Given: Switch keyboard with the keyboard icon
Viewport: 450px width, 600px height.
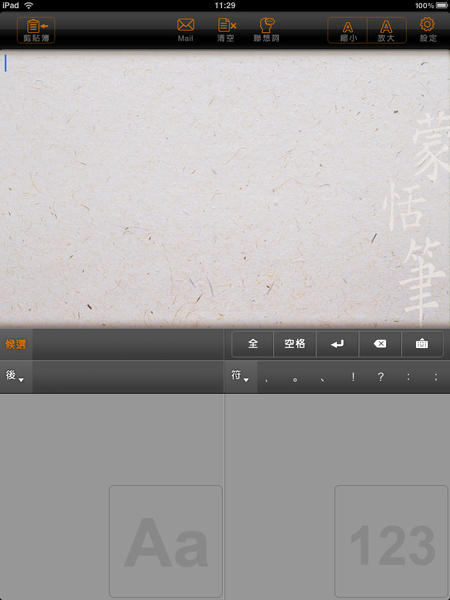Looking at the screenshot, I should click(422, 344).
